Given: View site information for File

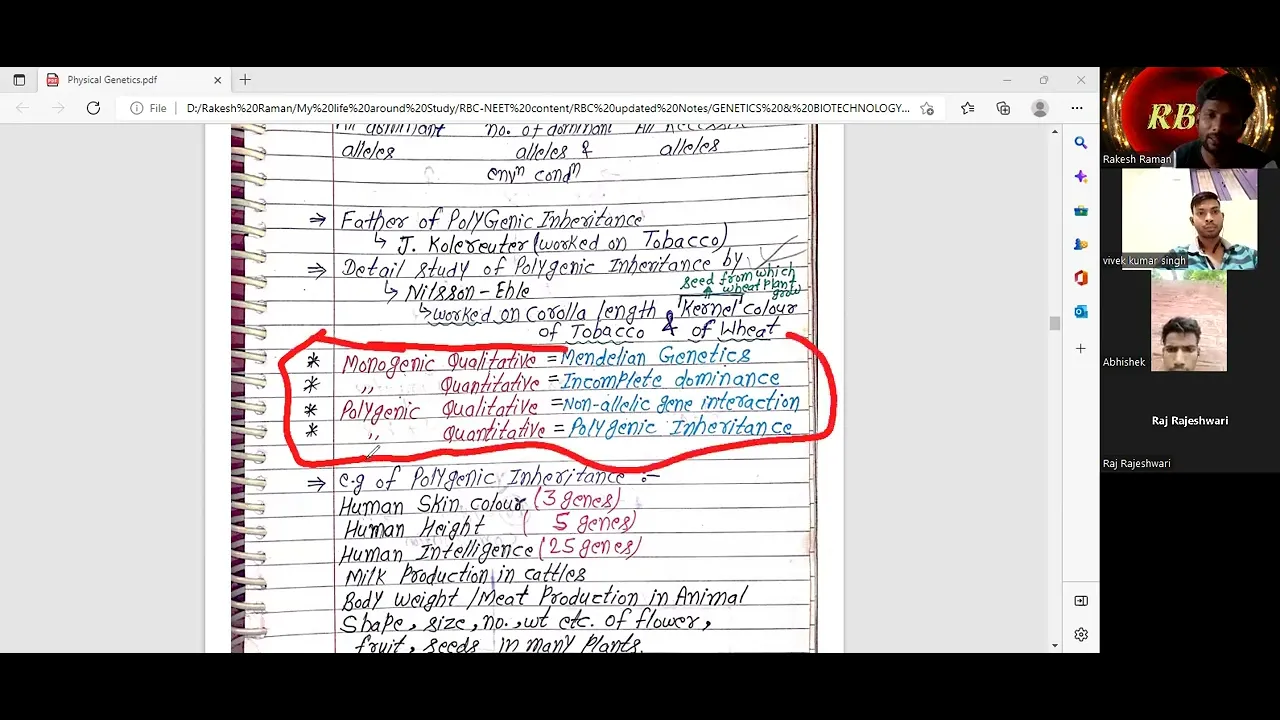Looking at the screenshot, I should [x=148, y=108].
